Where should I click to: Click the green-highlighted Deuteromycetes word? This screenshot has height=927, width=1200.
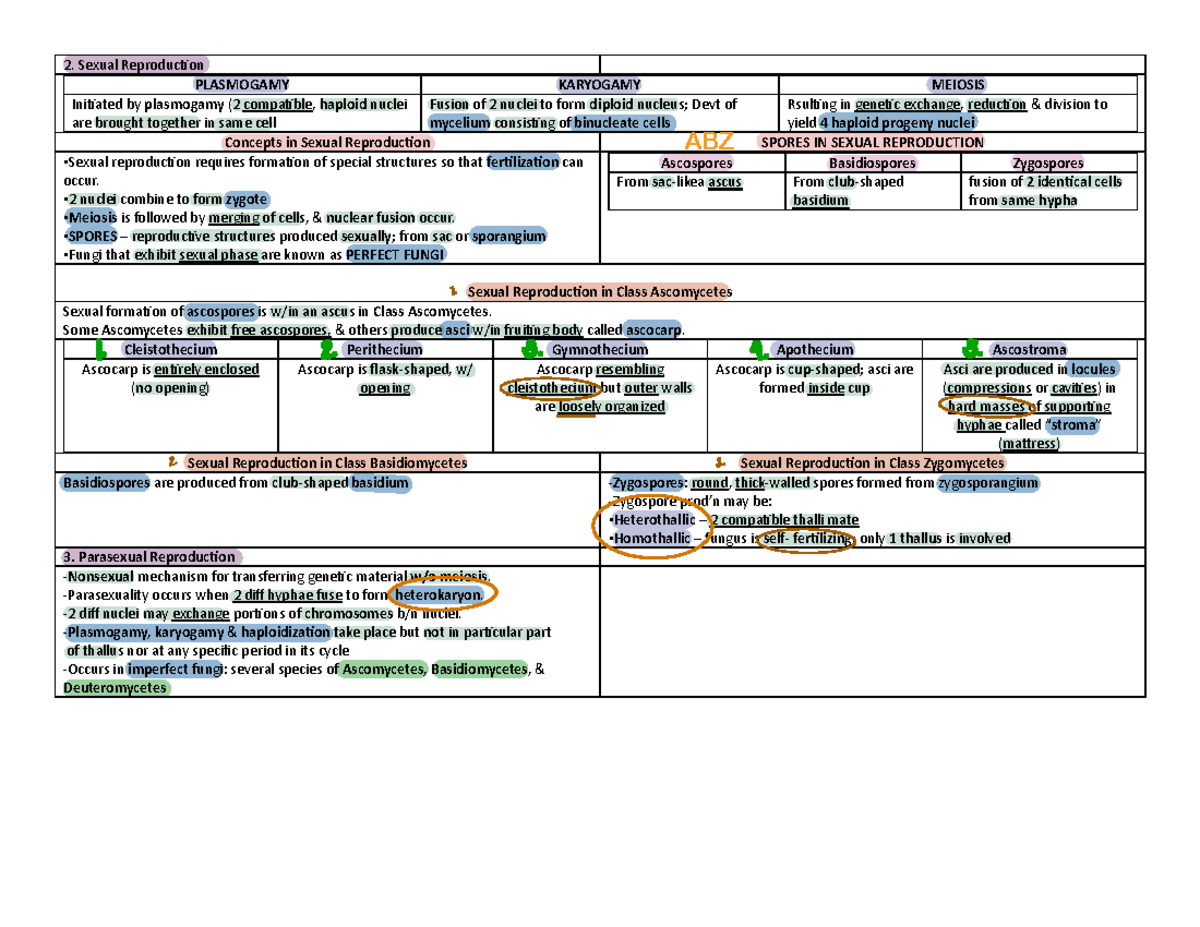[116, 688]
